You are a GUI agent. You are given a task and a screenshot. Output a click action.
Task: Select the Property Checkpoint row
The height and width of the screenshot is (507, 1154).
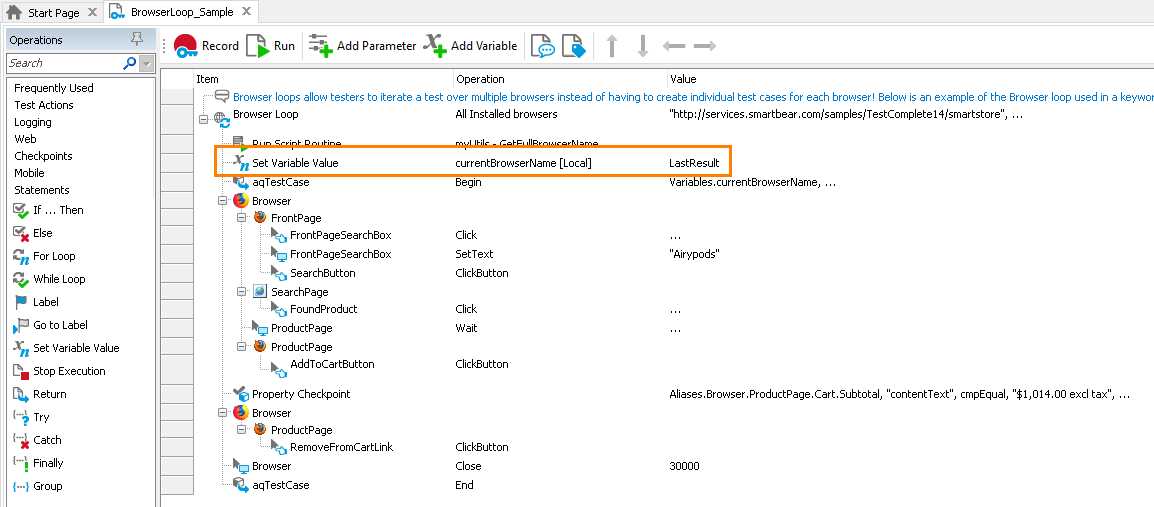coord(300,394)
